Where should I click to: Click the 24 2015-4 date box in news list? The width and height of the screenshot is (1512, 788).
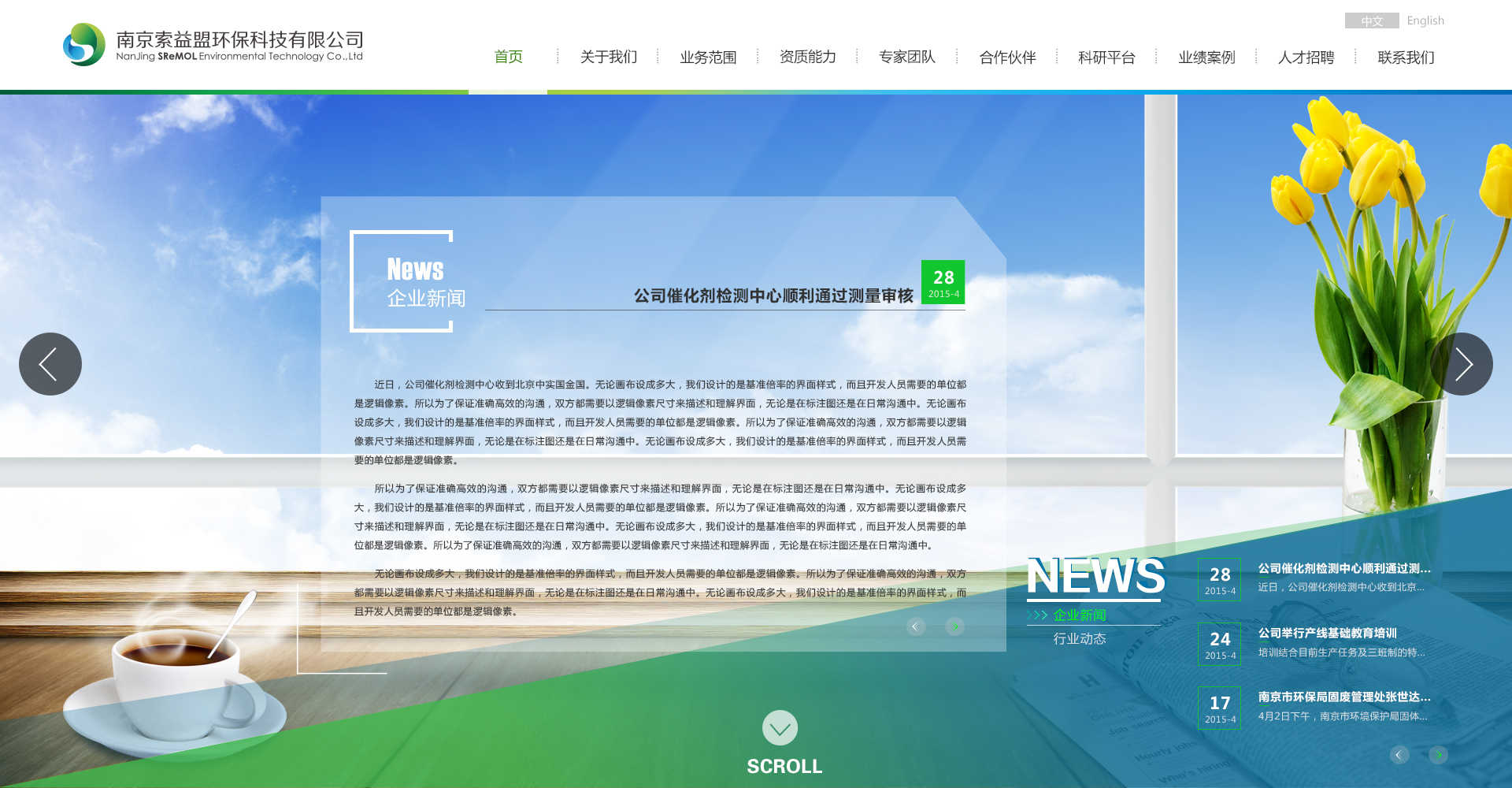tap(1220, 645)
